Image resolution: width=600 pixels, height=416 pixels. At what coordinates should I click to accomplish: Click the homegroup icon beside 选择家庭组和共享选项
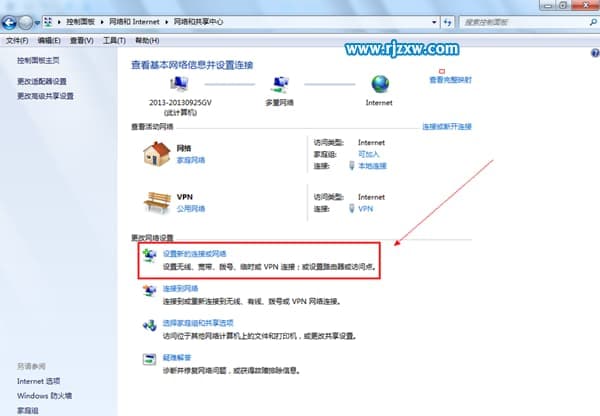[x=149, y=325]
